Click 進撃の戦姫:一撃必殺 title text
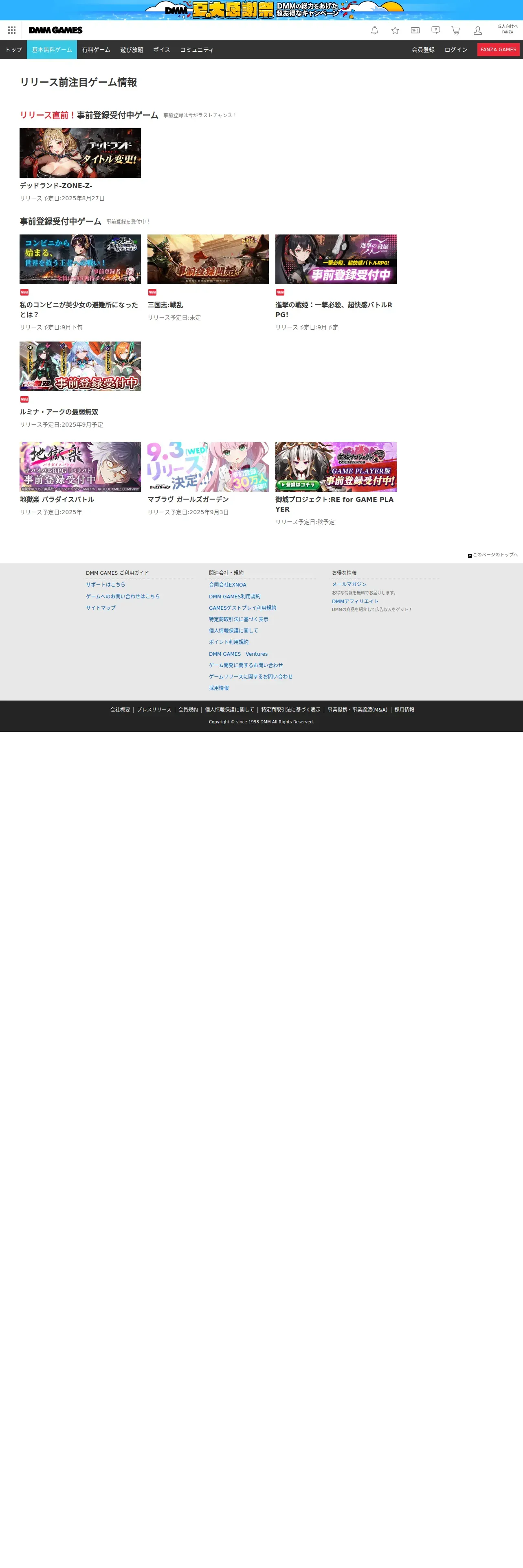Image resolution: width=523 pixels, height=1568 pixels. [x=334, y=310]
